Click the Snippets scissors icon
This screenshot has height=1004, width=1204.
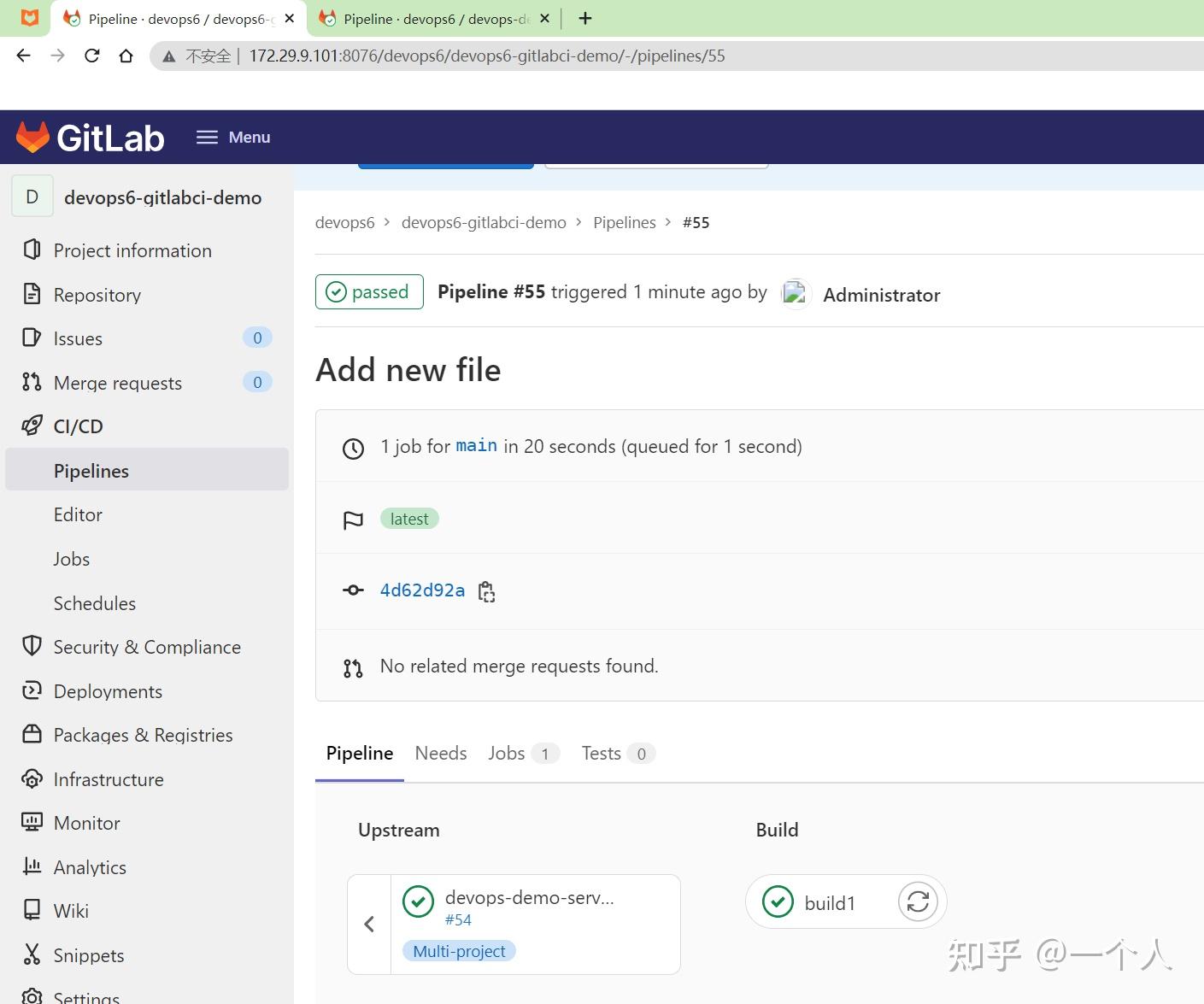tap(32, 954)
